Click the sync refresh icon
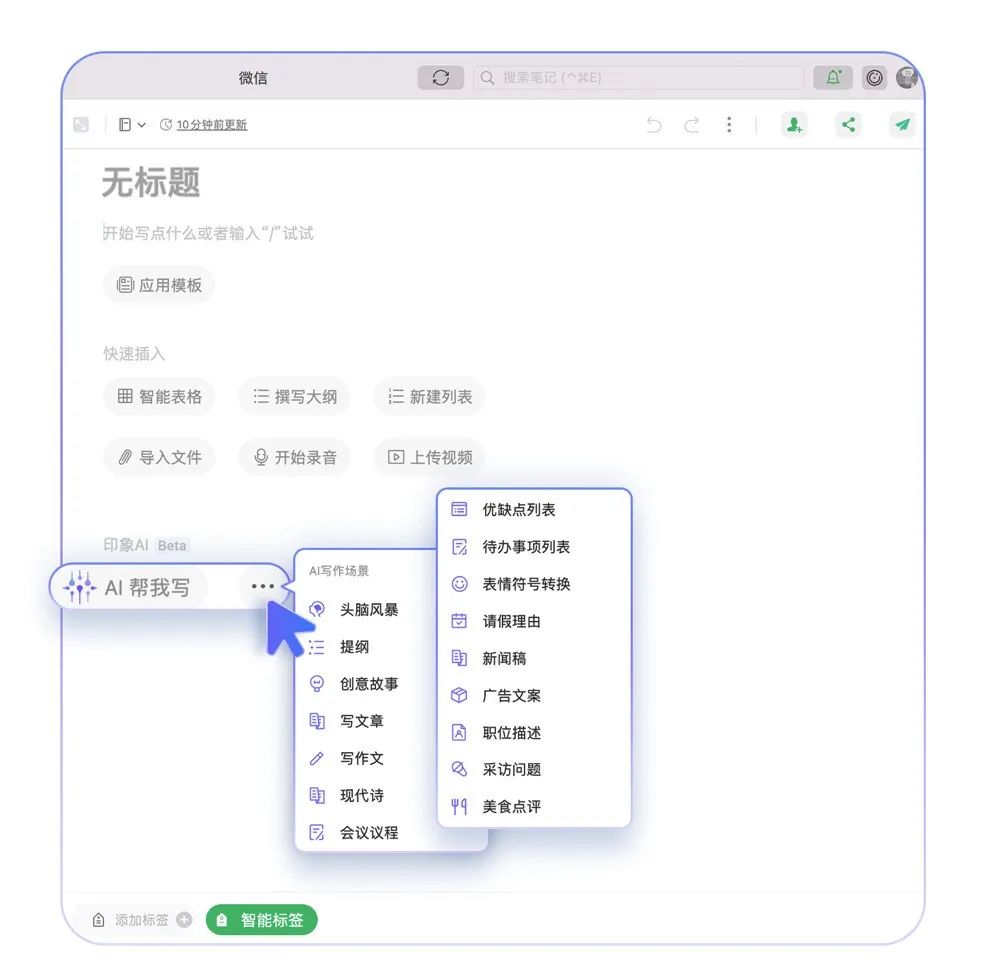Viewport: 994px width, 958px height. (x=440, y=78)
